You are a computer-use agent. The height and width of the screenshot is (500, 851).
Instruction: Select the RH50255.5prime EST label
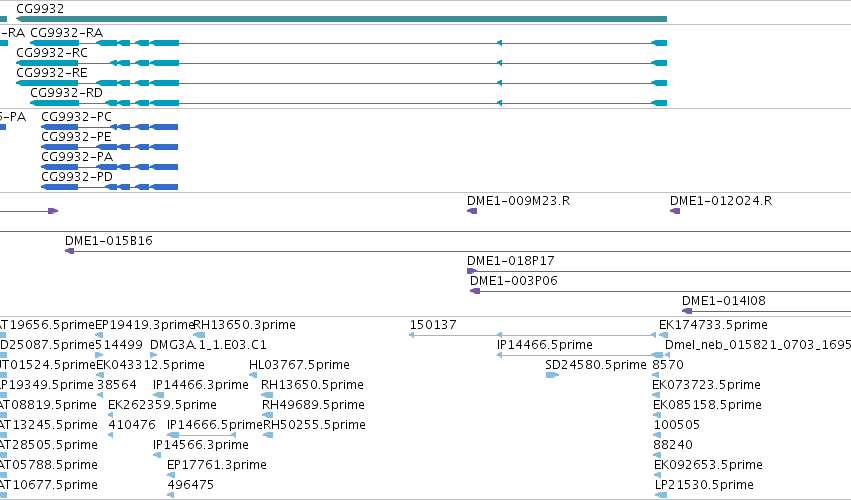(314, 426)
